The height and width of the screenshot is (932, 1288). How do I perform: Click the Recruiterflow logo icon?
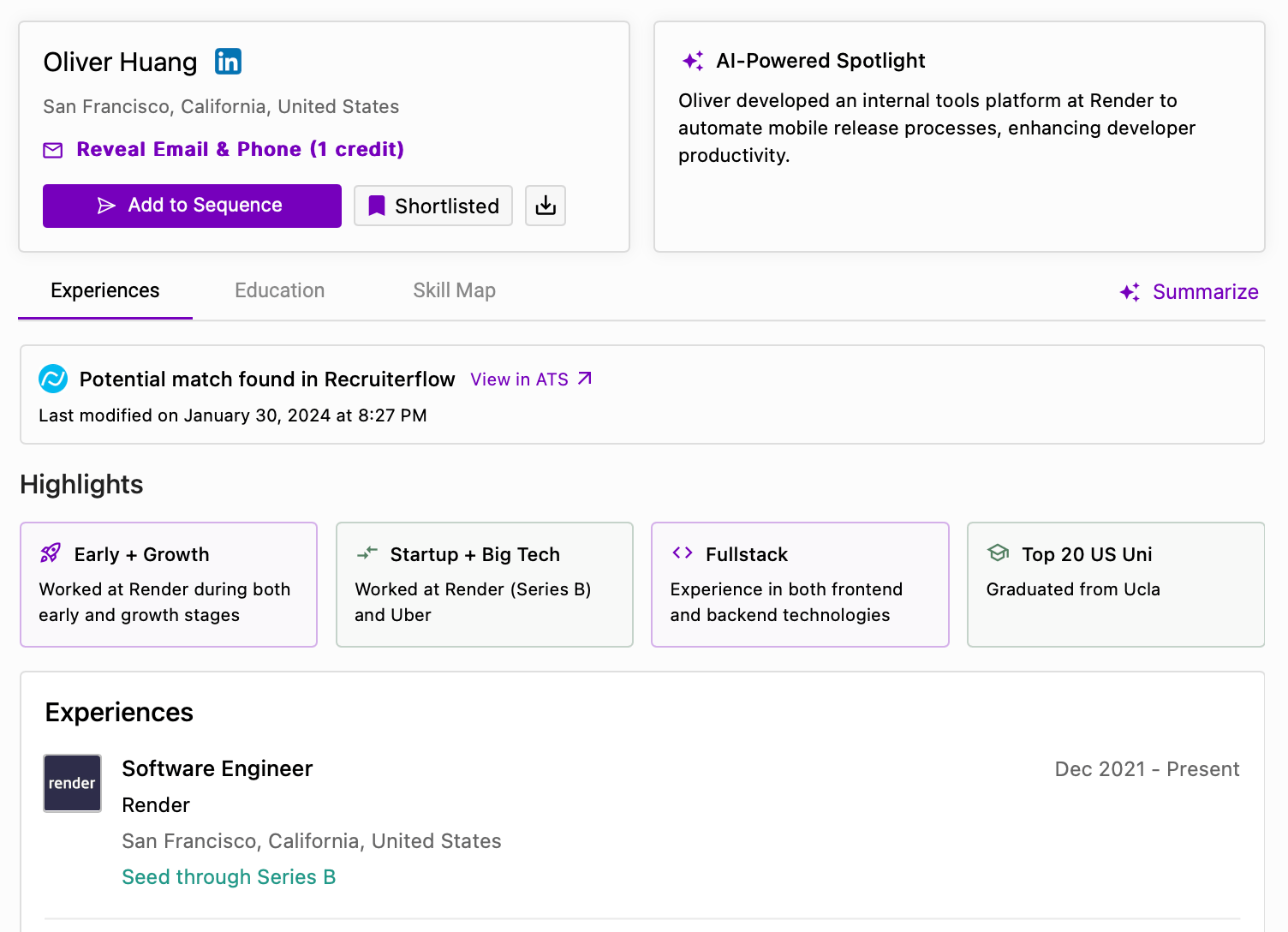pos(53,379)
